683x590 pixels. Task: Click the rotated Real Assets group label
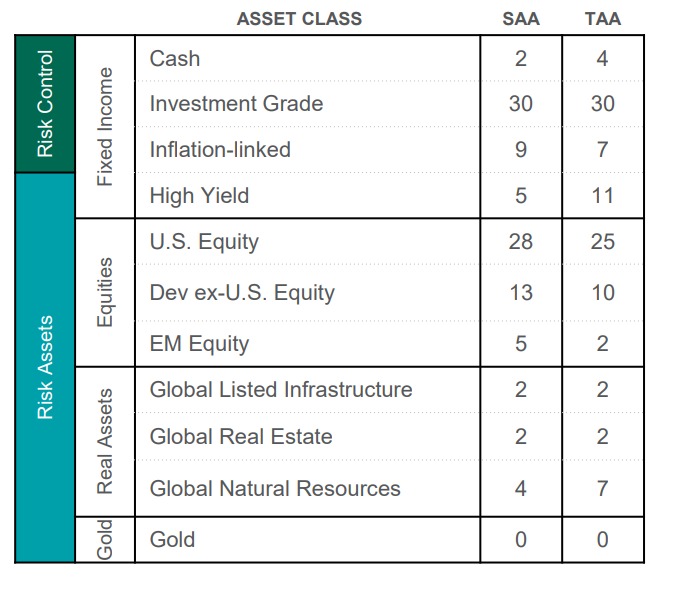(x=105, y=441)
